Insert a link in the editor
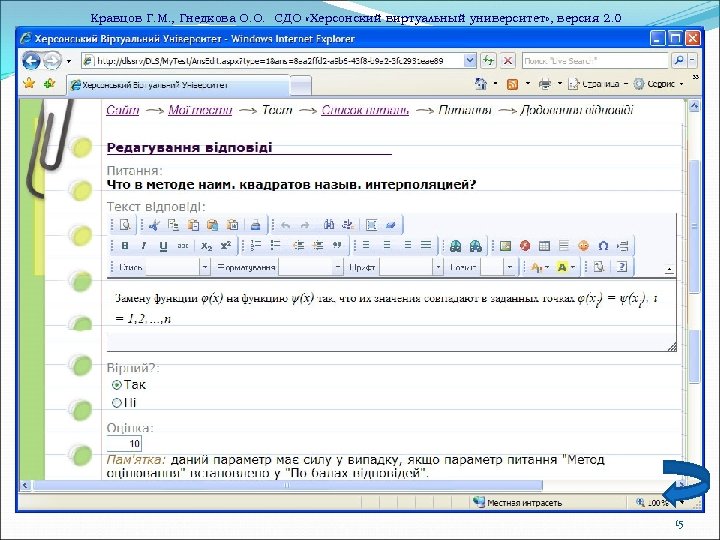 click(455, 246)
